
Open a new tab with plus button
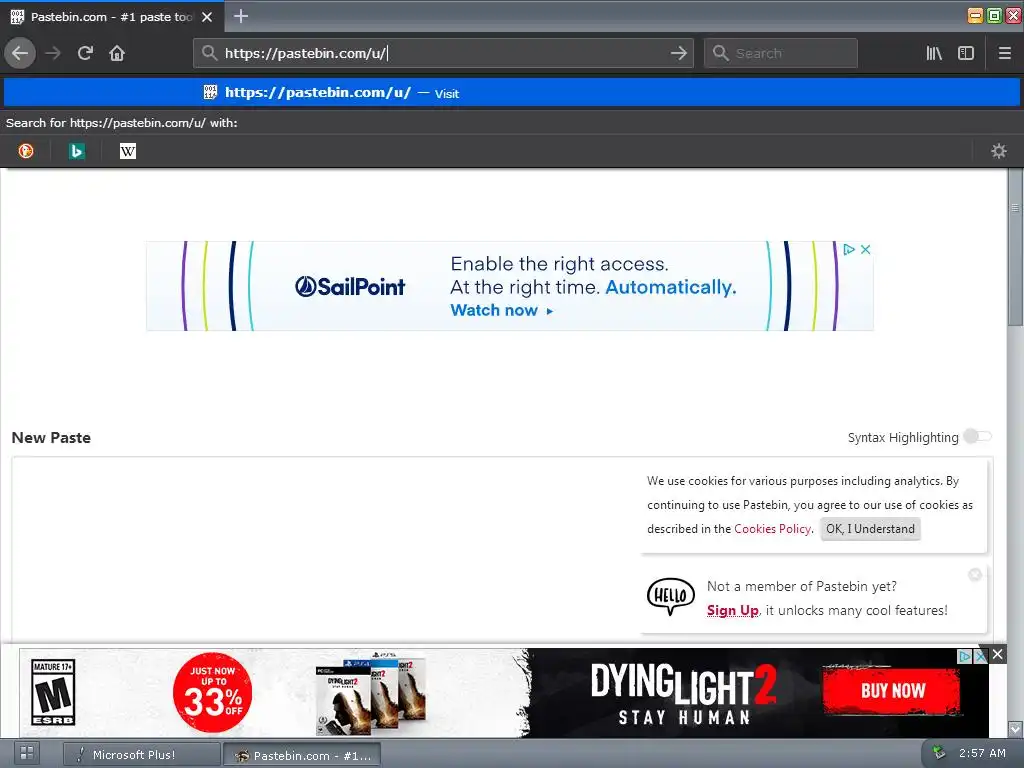click(x=241, y=16)
